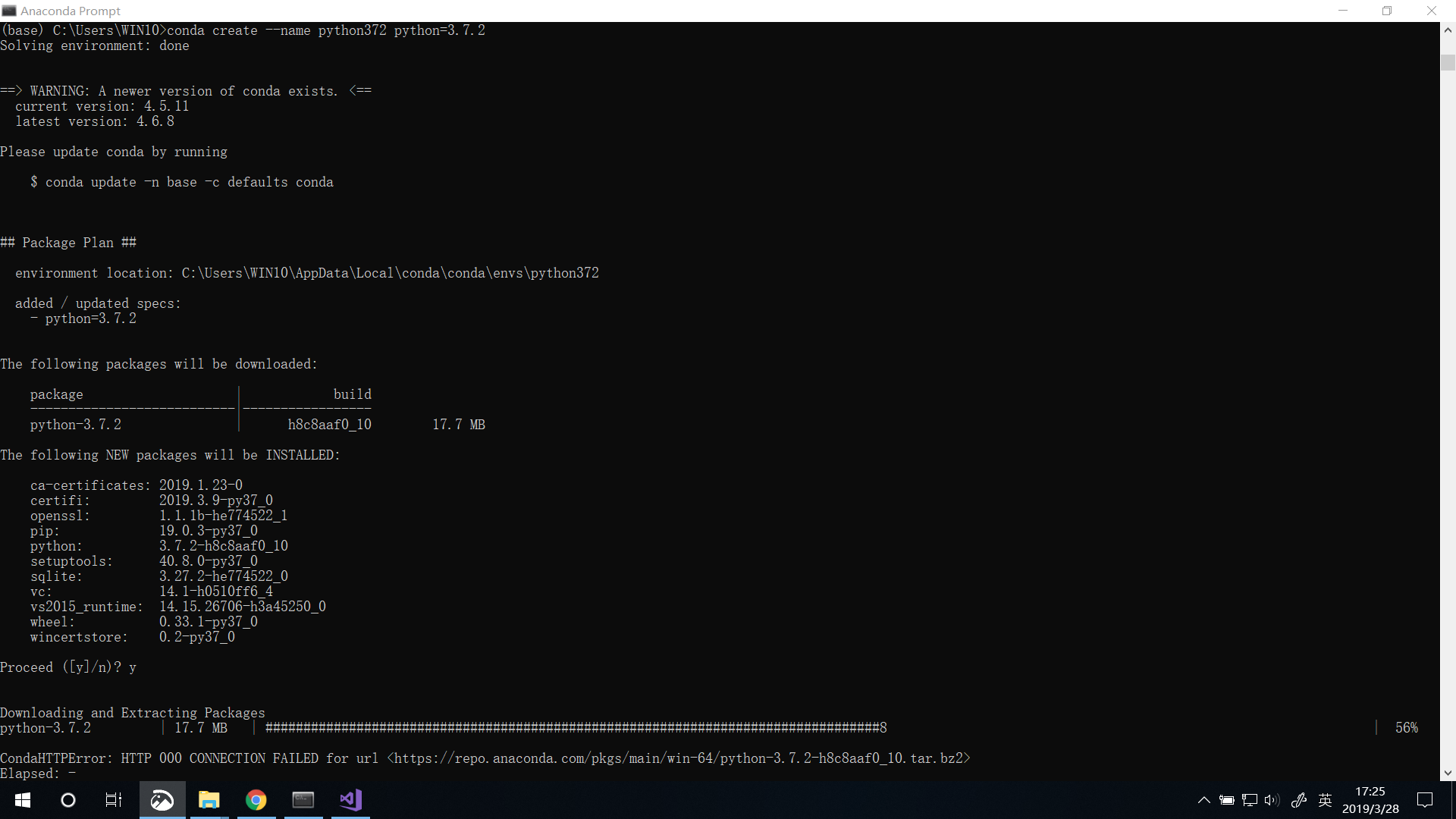Image resolution: width=1456 pixels, height=819 pixels.
Task: Open the action center notifications
Action: coord(1425,800)
